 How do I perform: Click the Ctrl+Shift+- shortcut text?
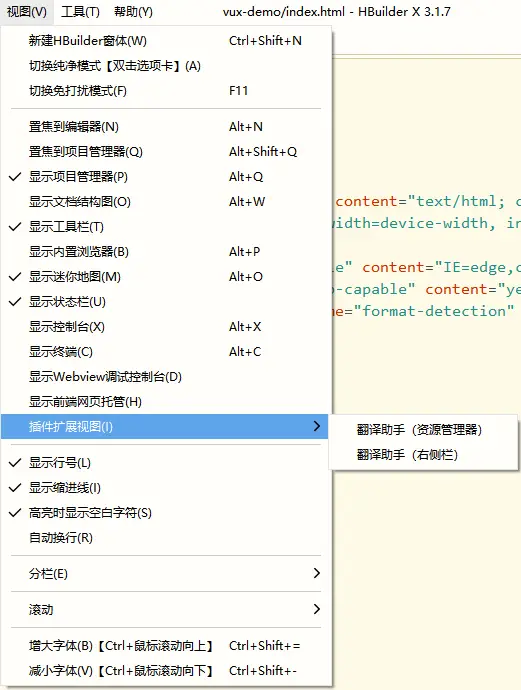pyautogui.click(x=263, y=671)
